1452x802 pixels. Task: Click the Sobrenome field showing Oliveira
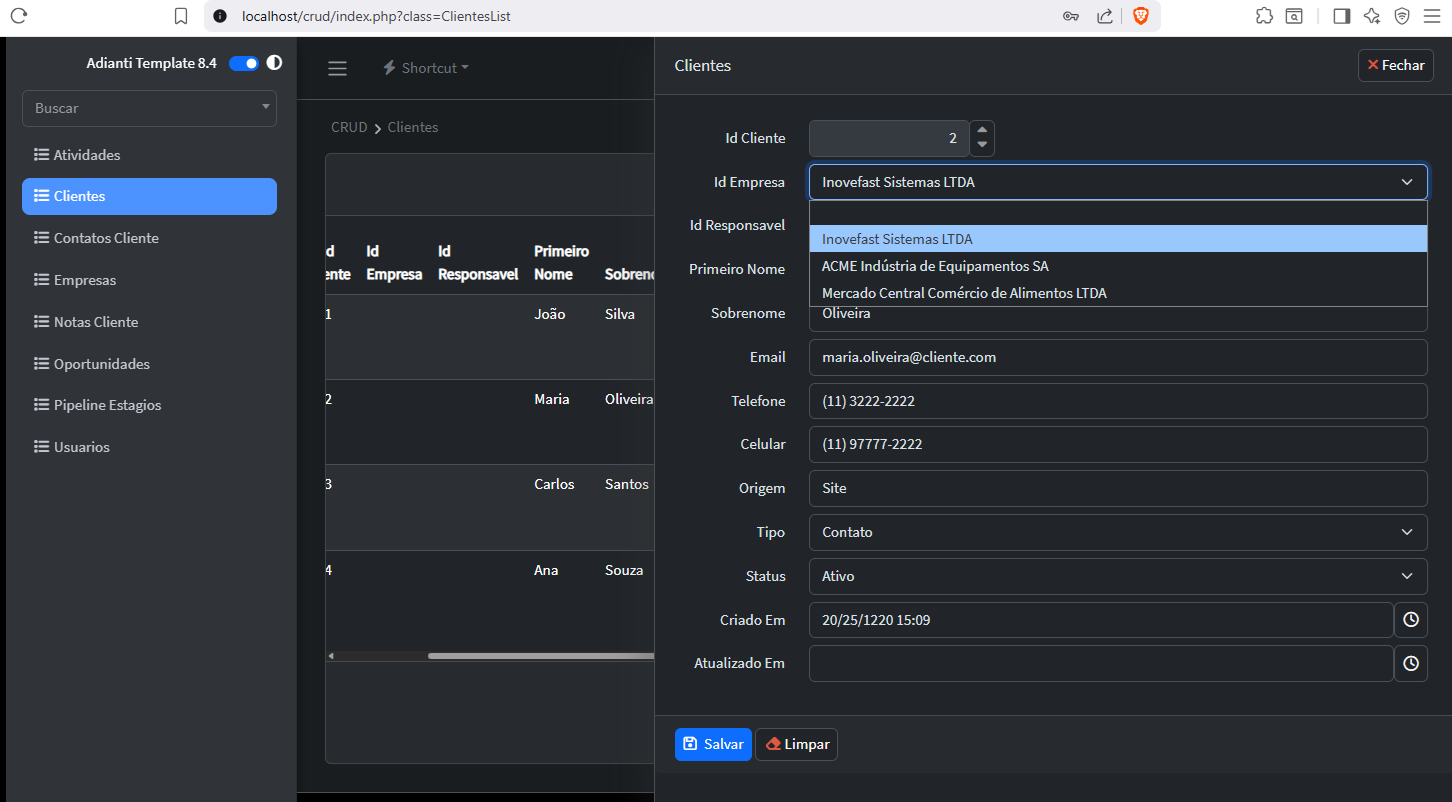pos(1118,319)
